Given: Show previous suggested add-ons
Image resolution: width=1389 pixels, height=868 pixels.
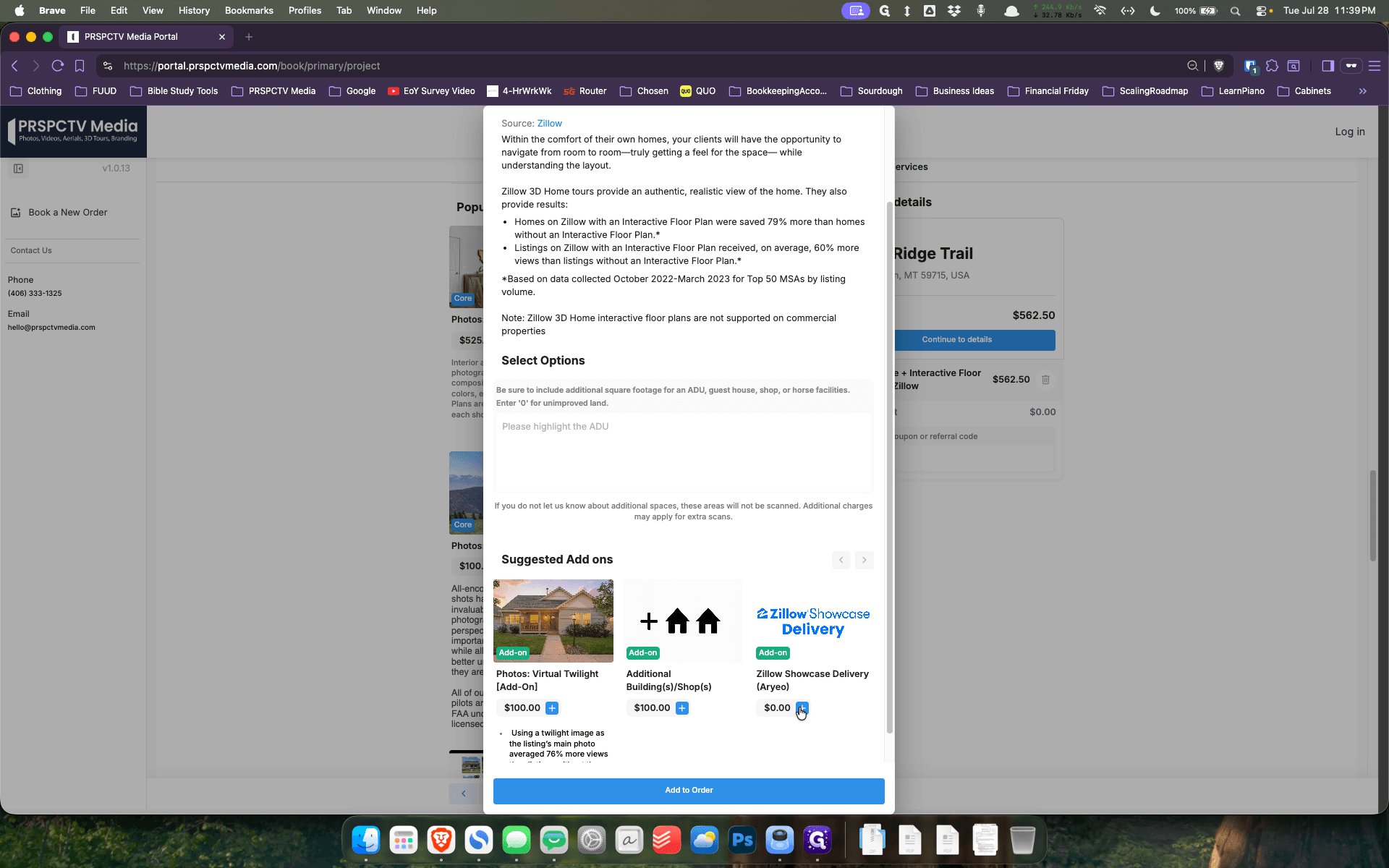Looking at the screenshot, I should 841,560.
